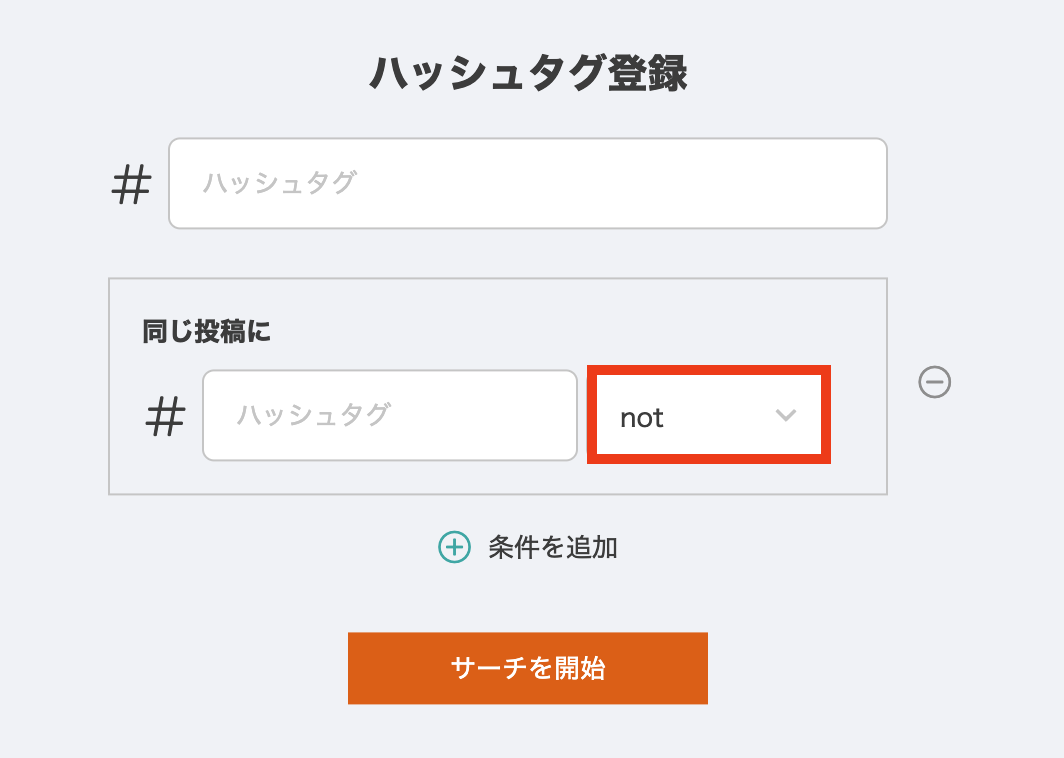1064x758 pixels.
Task: Click the hash mark inside the 同じ投稿に section
Action: pos(166,415)
